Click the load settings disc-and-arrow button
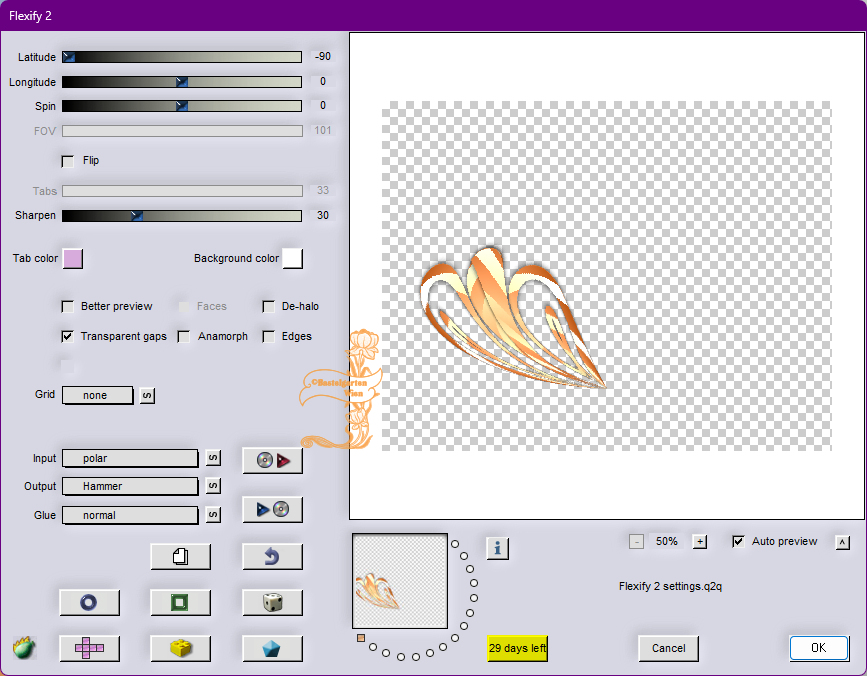 [x=273, y=460]
